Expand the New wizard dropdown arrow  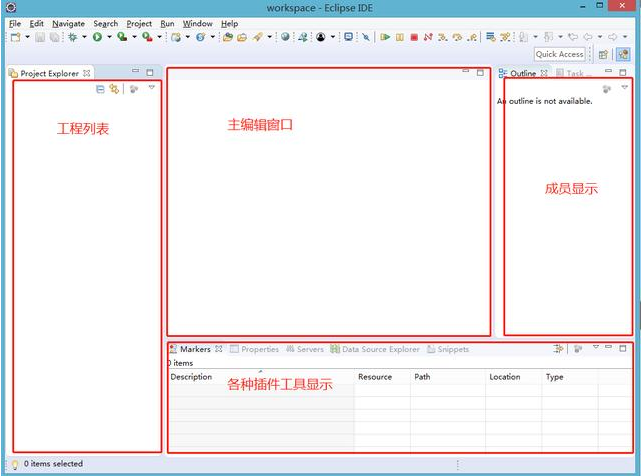point(27,37)
